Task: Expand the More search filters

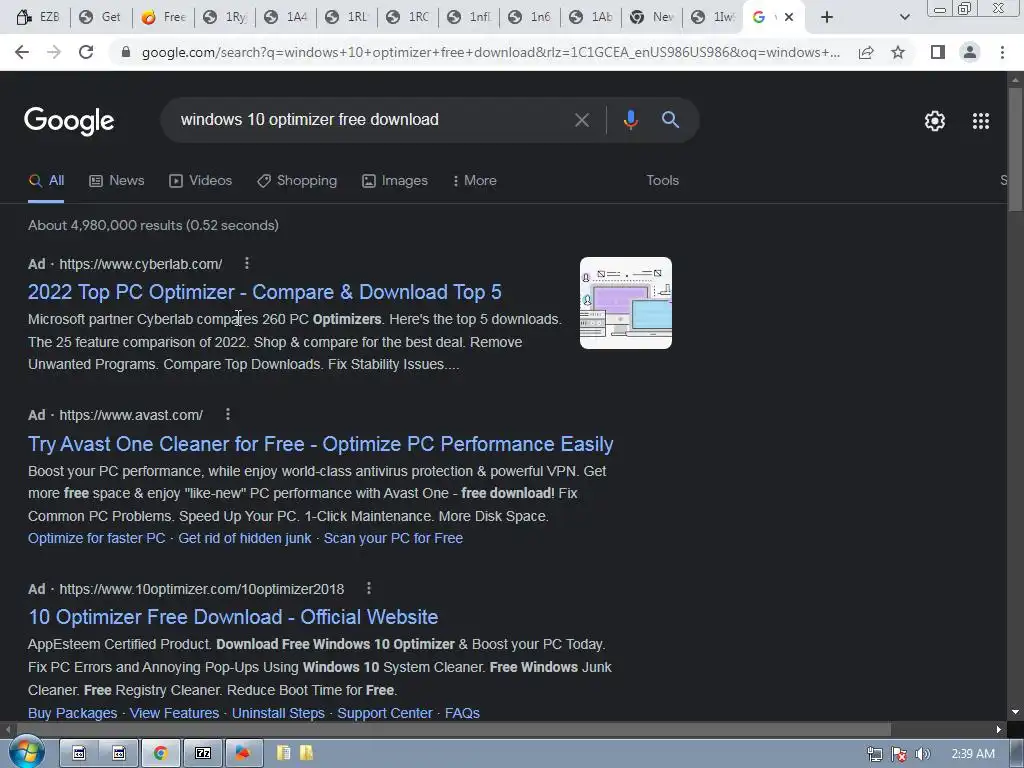Action: coord(474,180)
